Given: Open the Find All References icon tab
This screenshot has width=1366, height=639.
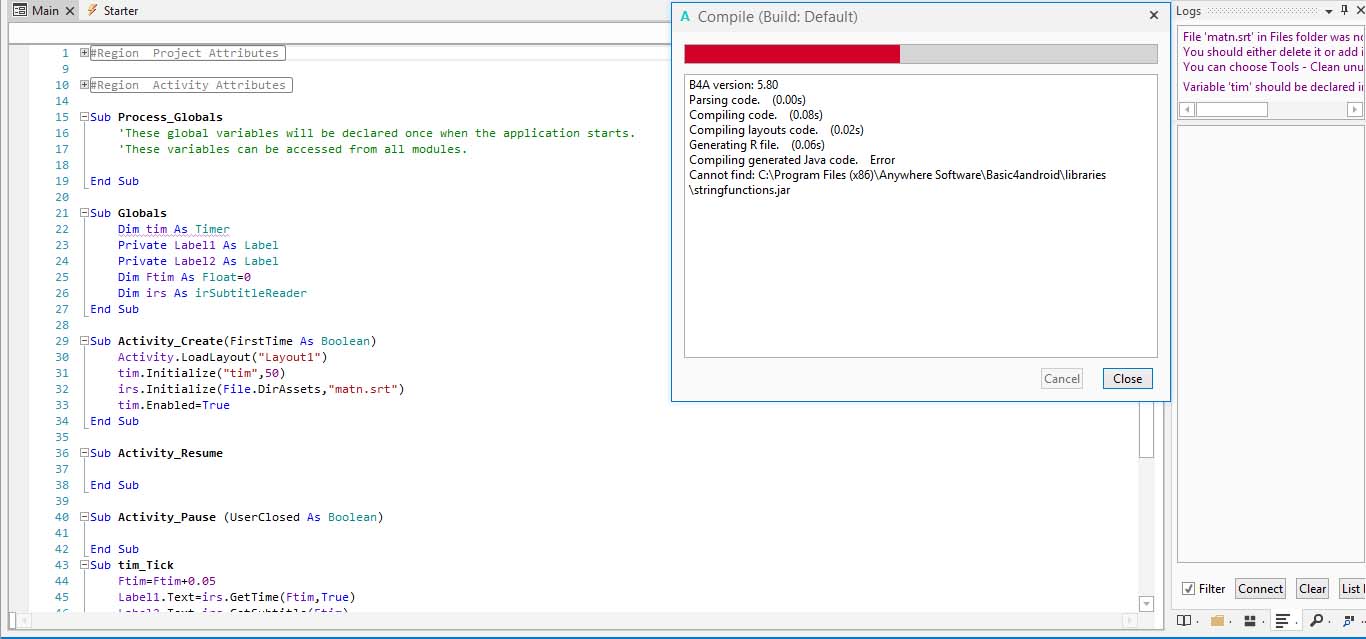Looking at the screenshot, I should (x=1350, y=620).
